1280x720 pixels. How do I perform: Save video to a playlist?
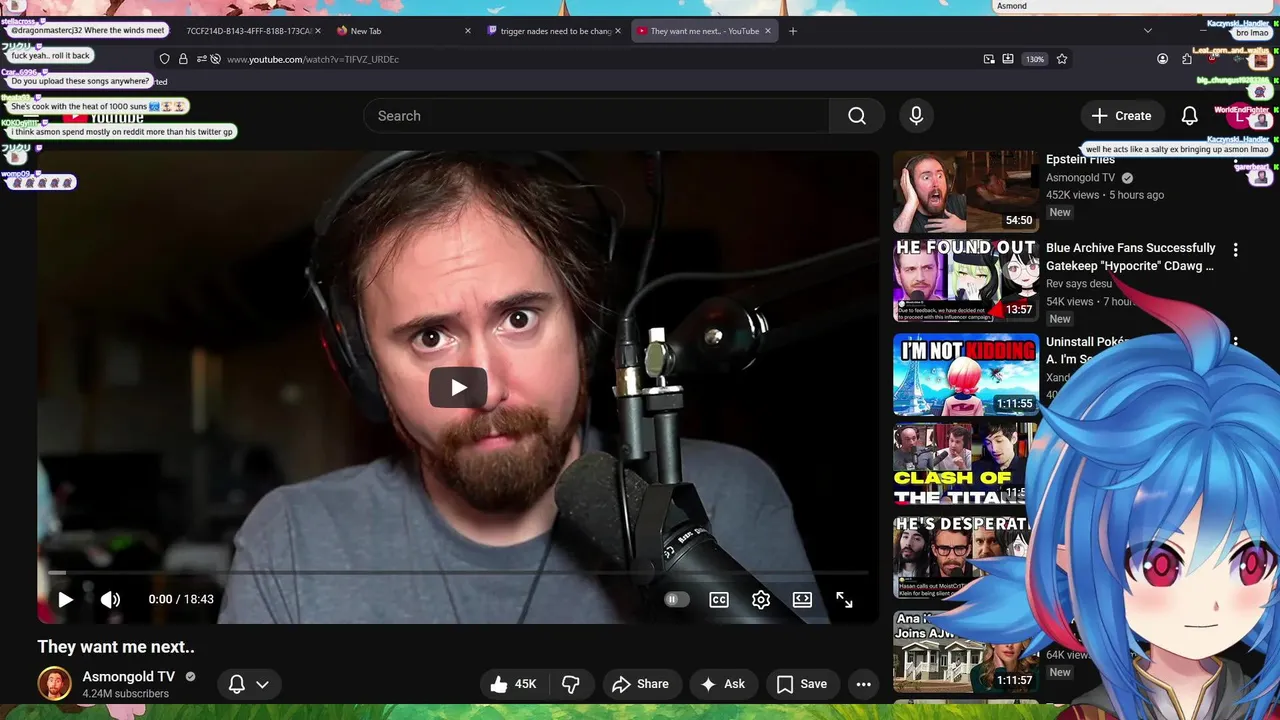pyautogui.click(x=802, y=684)
